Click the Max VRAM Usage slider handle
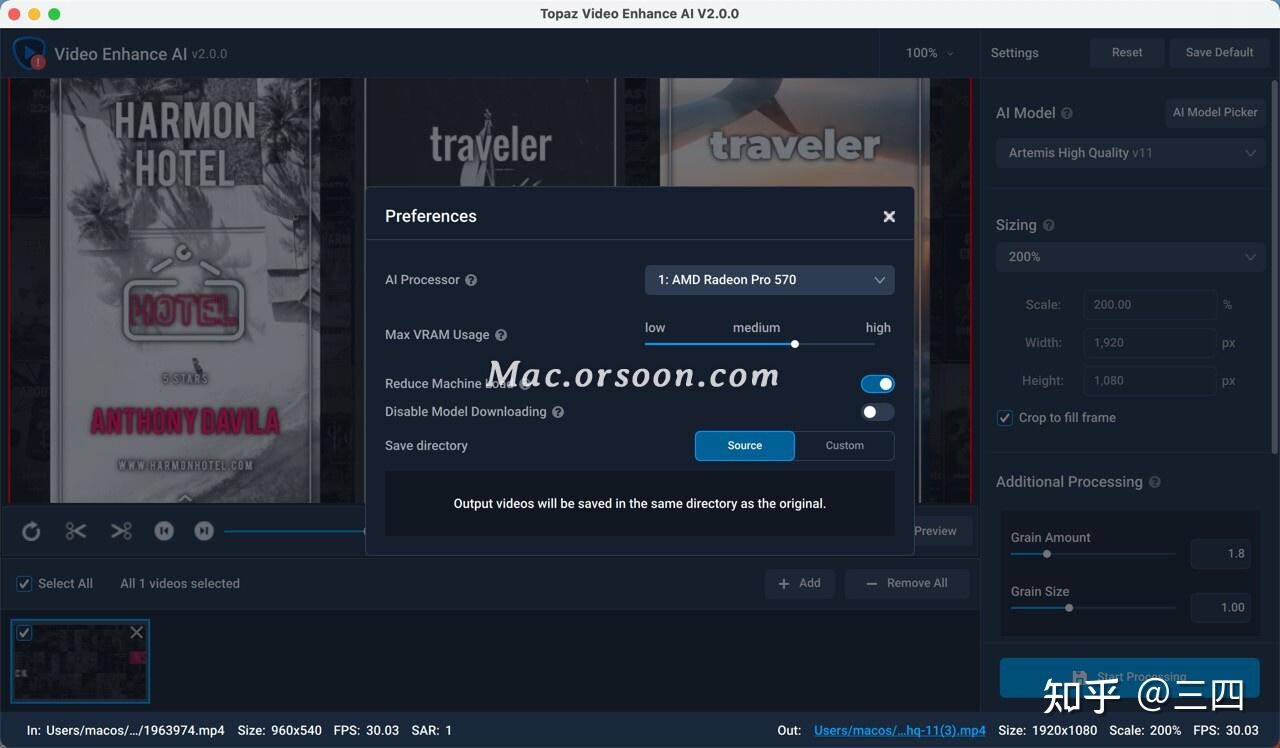The width and height of the screenshot is (1280, 748). pyautogui.click(x=795, y=344)
